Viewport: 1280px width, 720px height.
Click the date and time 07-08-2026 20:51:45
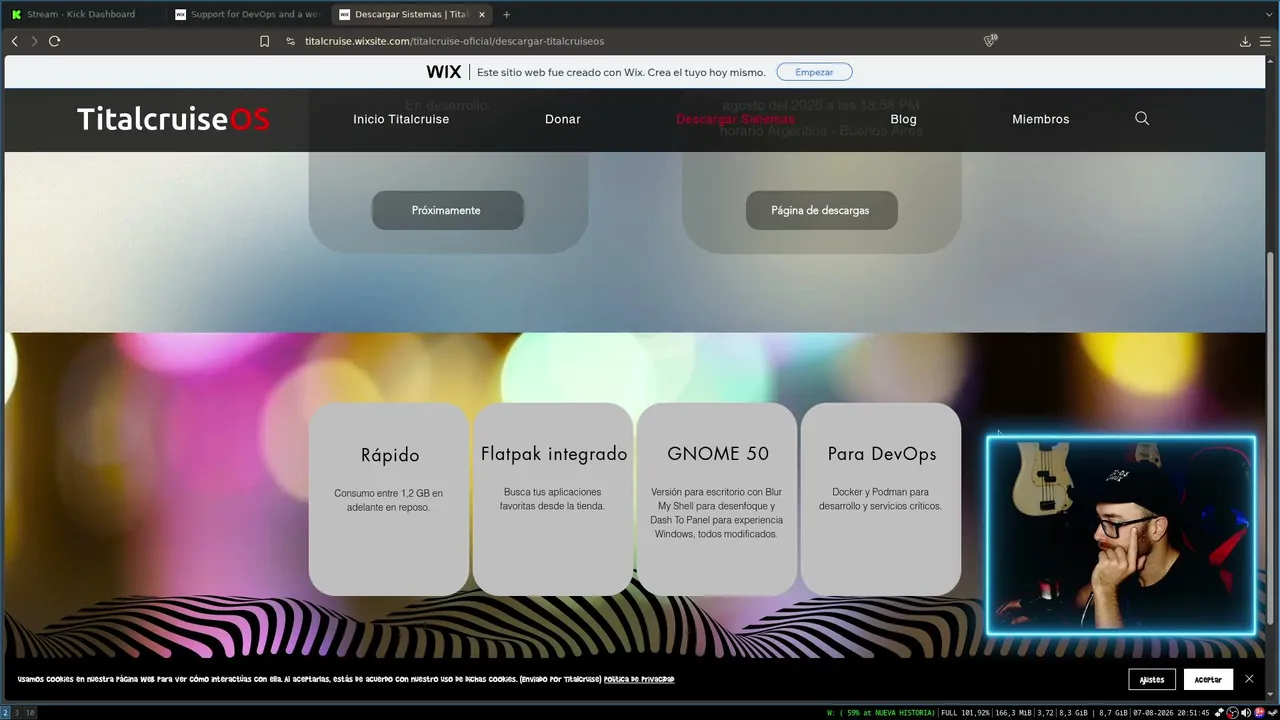click(1171, 713)
